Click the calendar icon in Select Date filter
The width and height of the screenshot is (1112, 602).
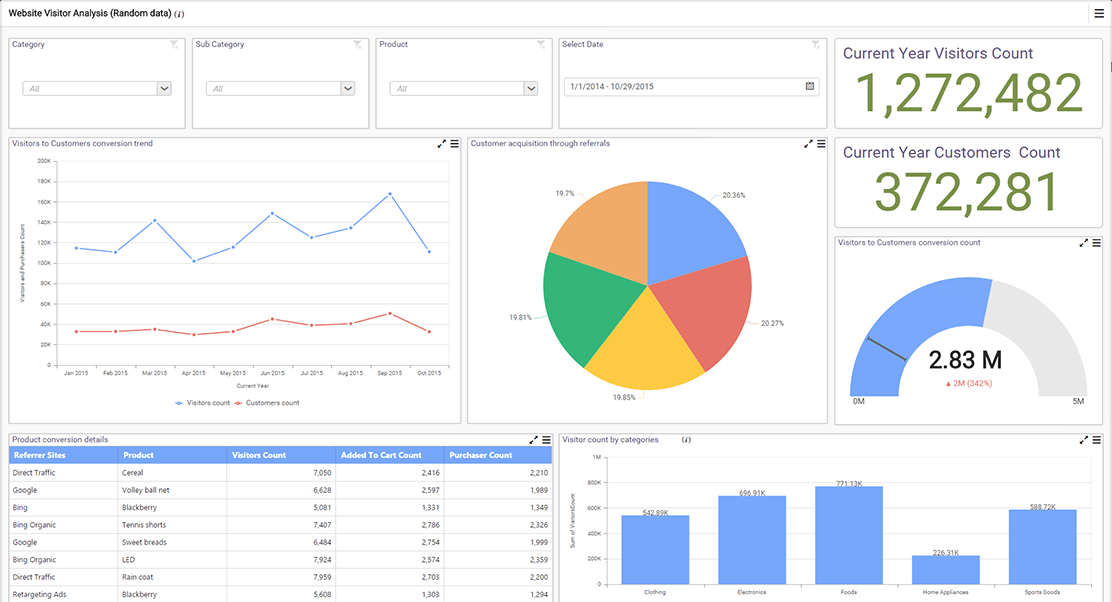tap(809, 86)
